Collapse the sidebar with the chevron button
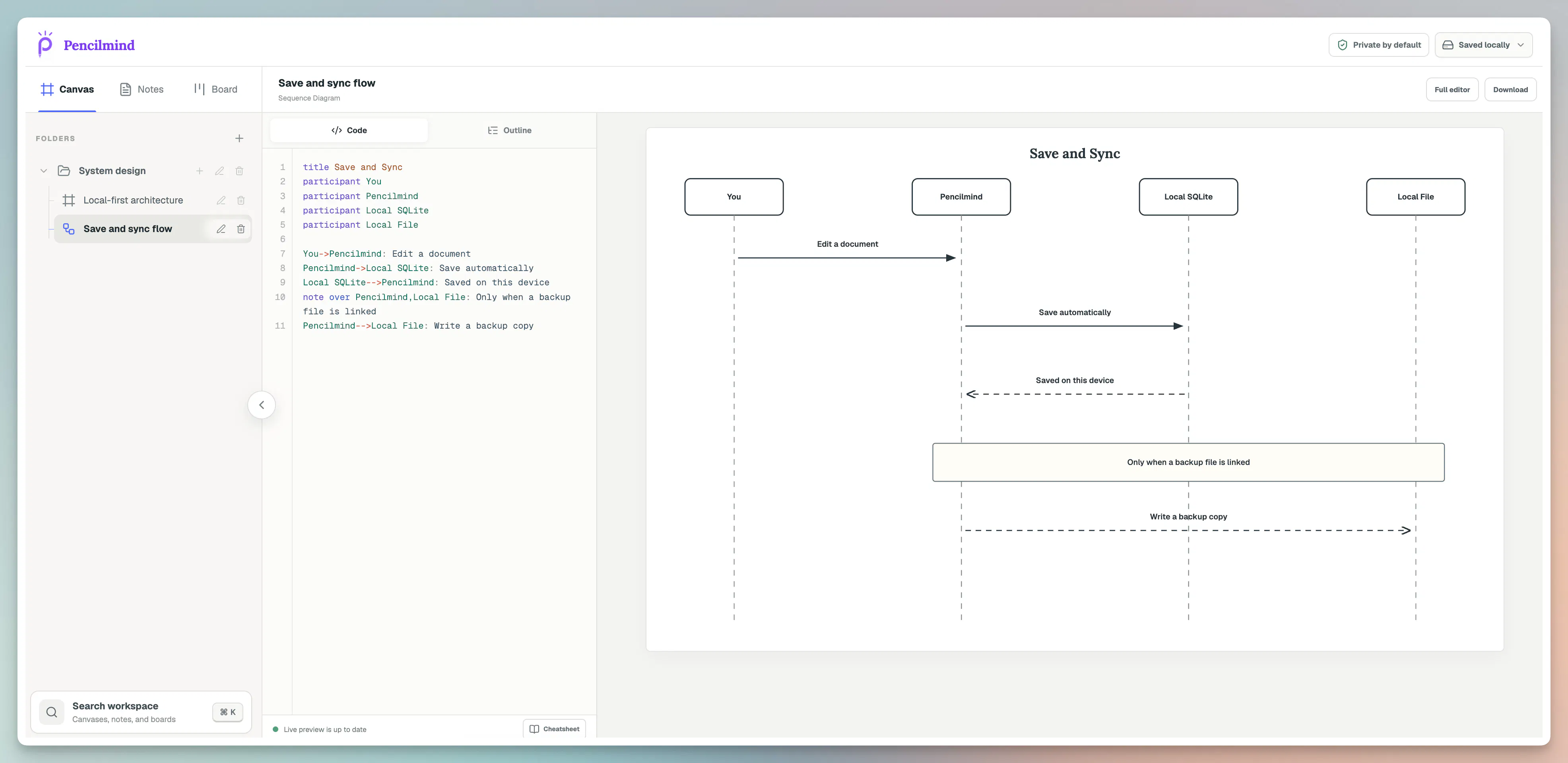Image resolution: width=1568 pixels, height=763 pixels. click(262, 405)
